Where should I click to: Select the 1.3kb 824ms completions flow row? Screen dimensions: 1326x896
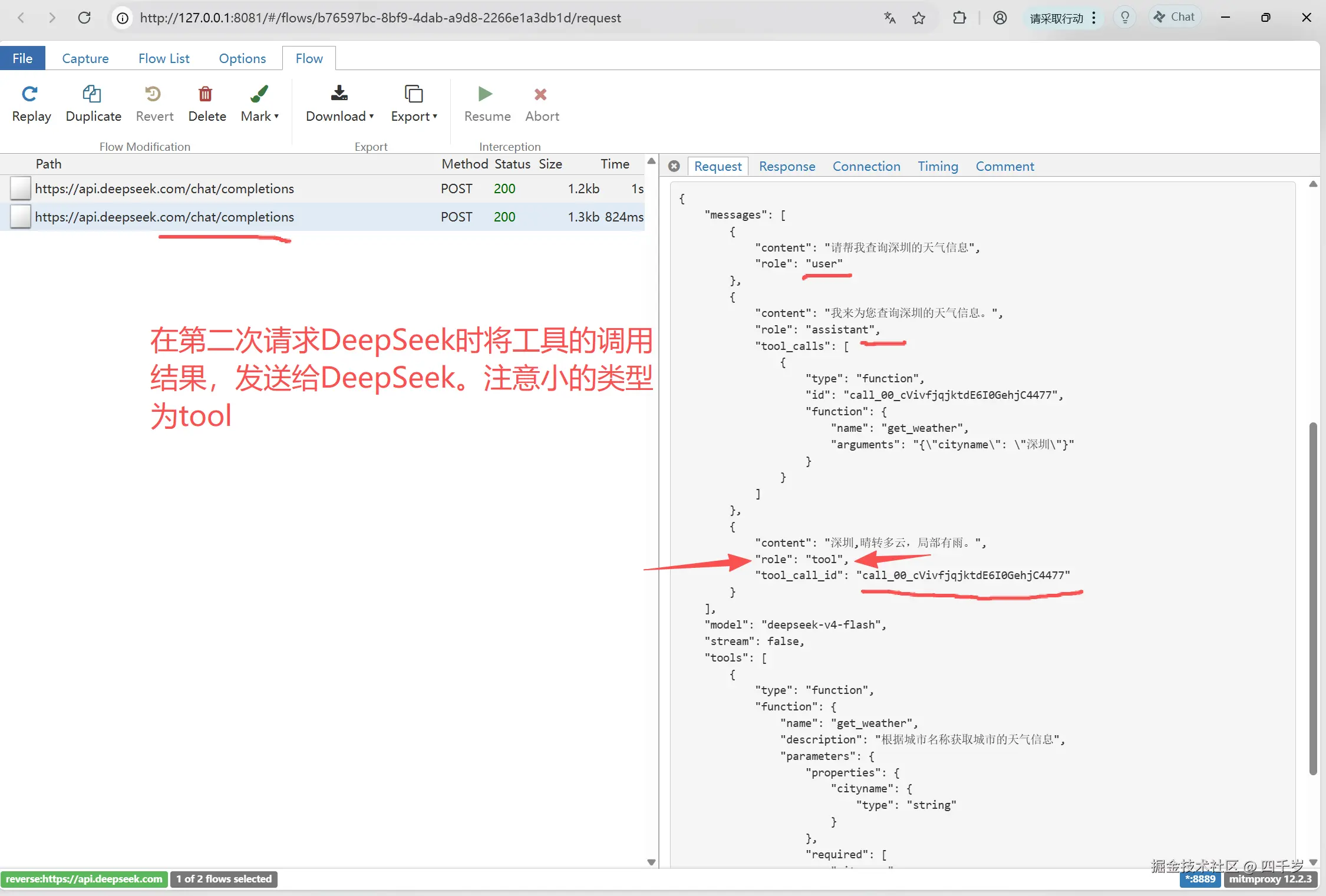tap(322, 217)
